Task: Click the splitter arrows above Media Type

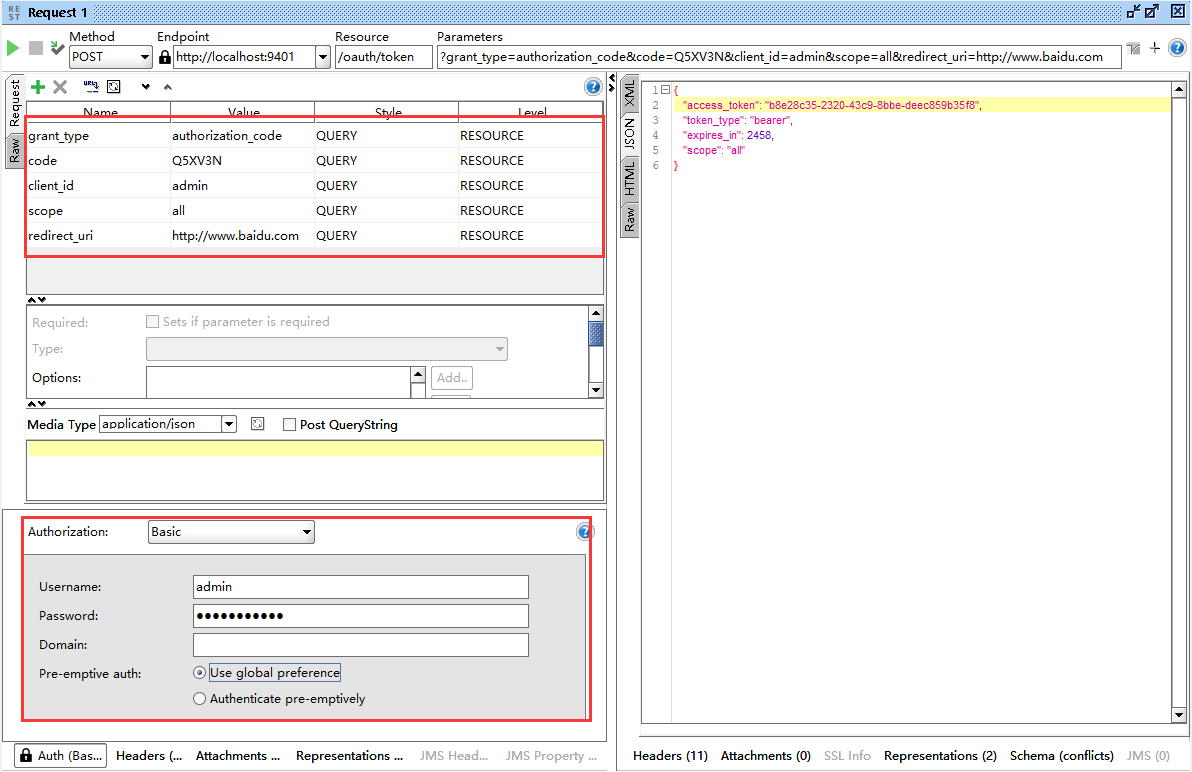Action: pyautogui.click(x=36, y=403)
